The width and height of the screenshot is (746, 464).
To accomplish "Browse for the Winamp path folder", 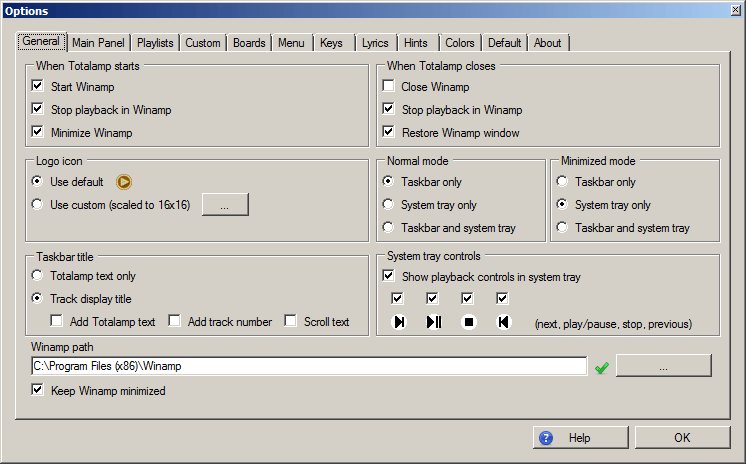I will point(664,365).
